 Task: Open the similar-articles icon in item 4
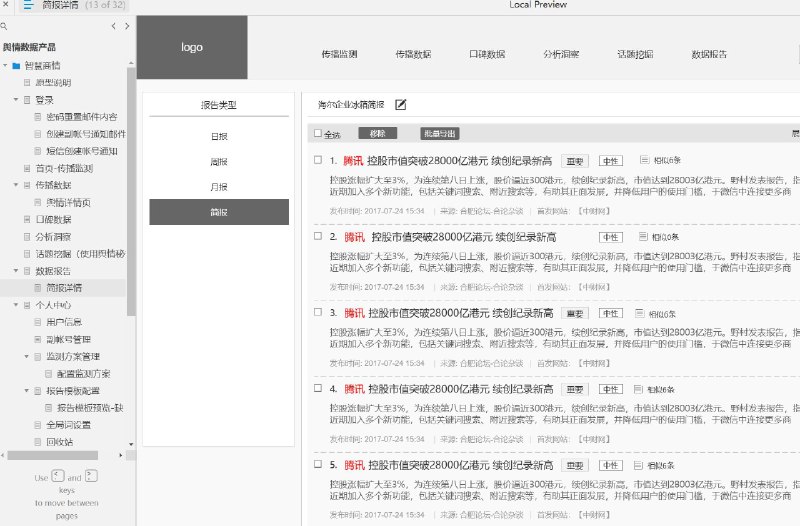pyautogui.click(x=638, y=389)
